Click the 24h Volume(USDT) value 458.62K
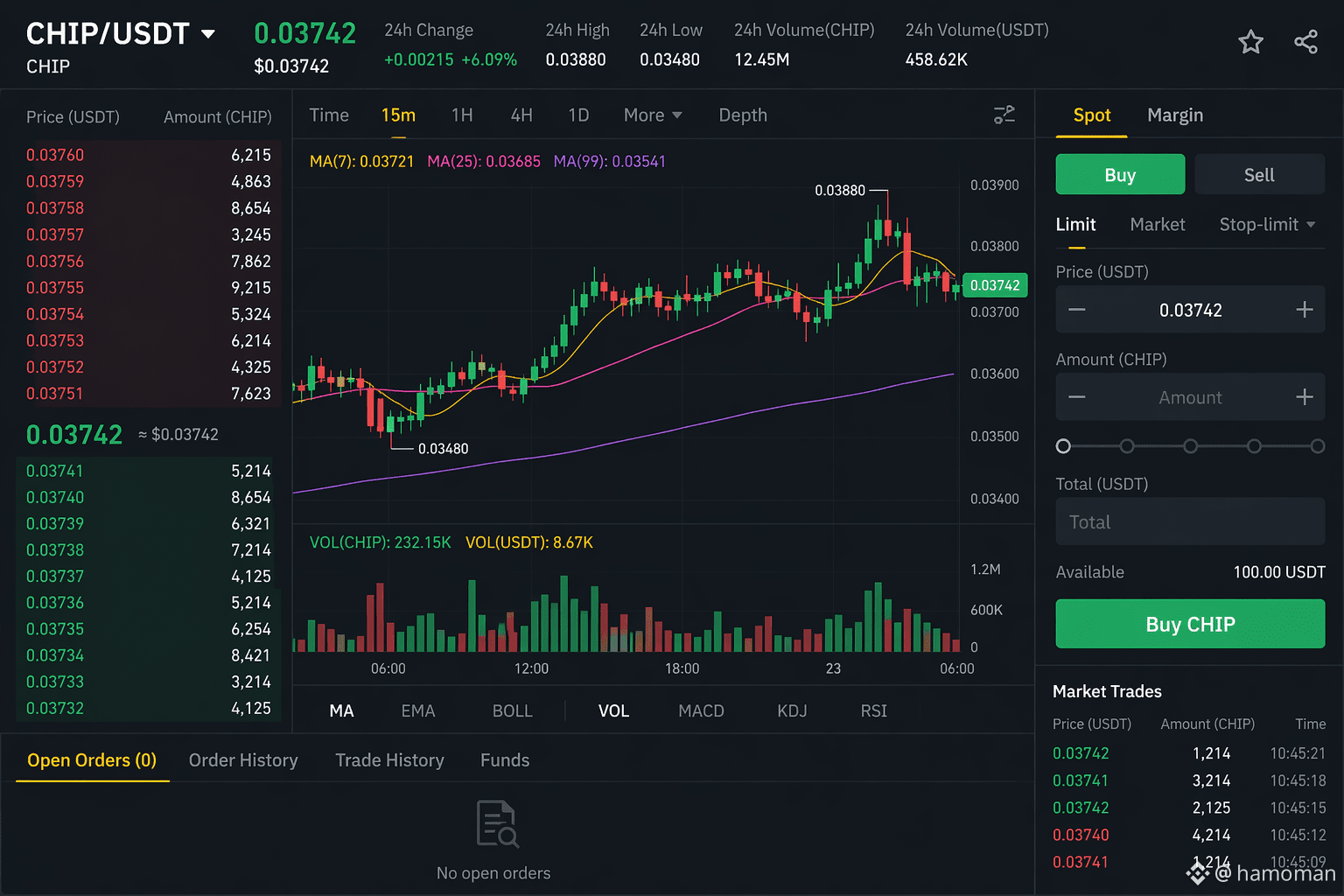This screenshot has width=1344, height=896. pyautogui.click(x=936, y=59)
